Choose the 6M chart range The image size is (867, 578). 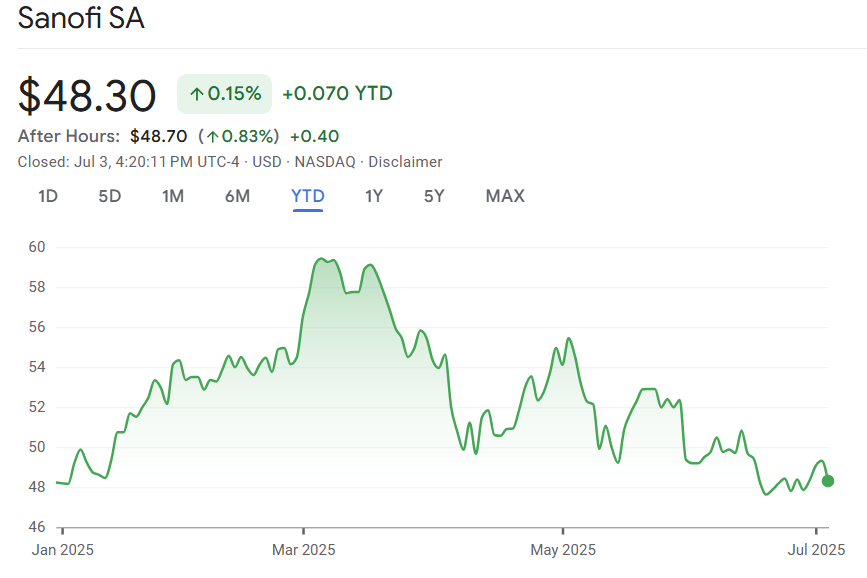[237, 196]
